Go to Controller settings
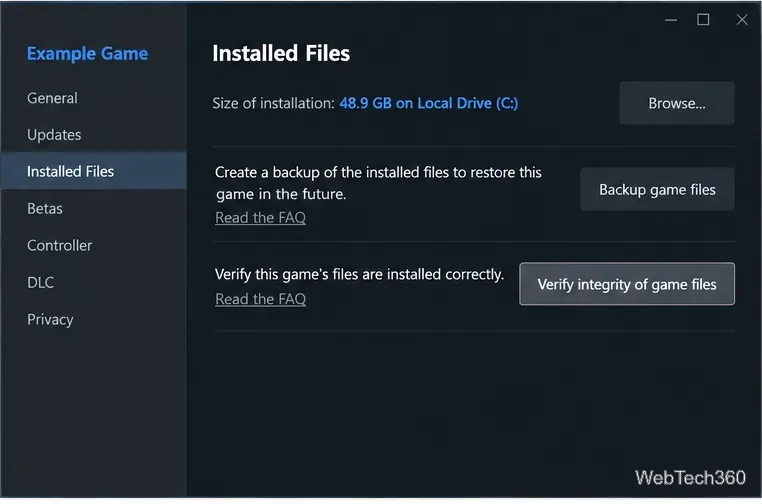Viewport: 762px width, 504px height. click(x=59, y=245)
